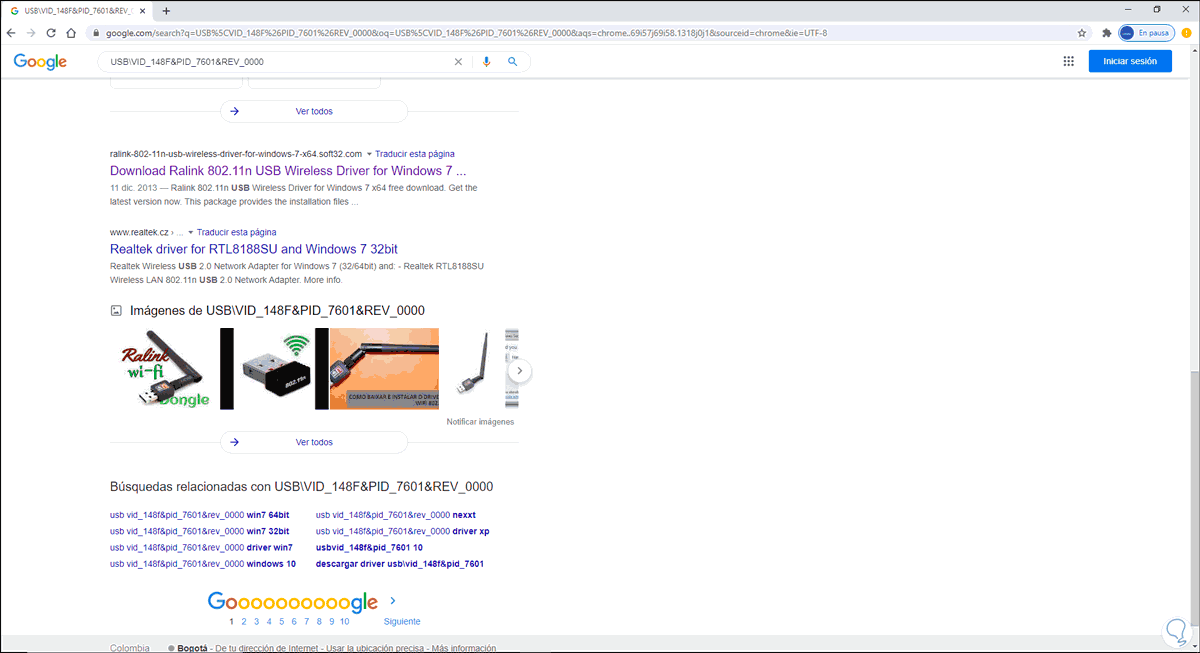Screen dimensions: 1200x653
Task: Click the images icon beside 'Imágenes de USB'
Action: point(116,311)
